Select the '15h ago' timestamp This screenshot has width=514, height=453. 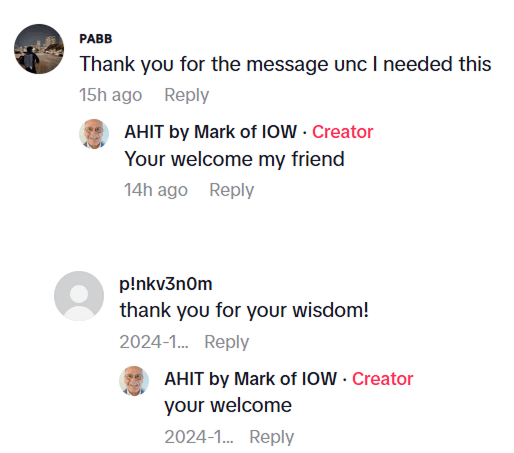point(111,95)
